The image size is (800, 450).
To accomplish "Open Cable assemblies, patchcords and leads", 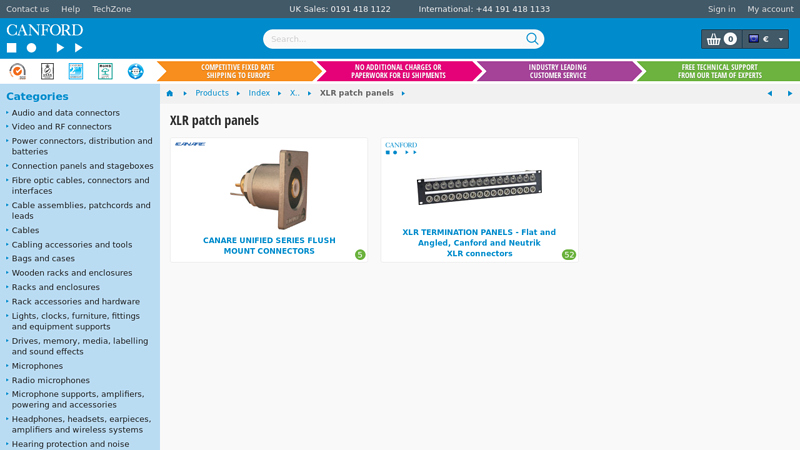I will point(81,210).
